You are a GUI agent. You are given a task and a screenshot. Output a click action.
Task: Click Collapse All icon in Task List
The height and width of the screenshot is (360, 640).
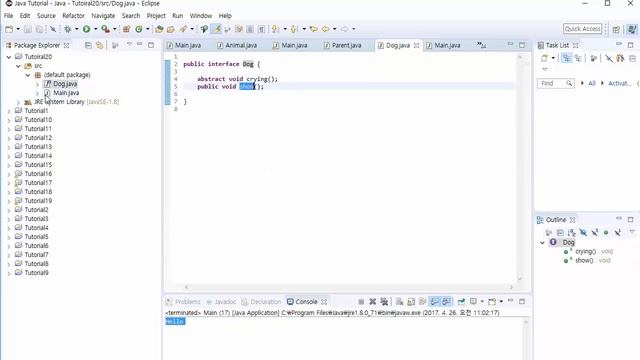[x=632, y=58]
